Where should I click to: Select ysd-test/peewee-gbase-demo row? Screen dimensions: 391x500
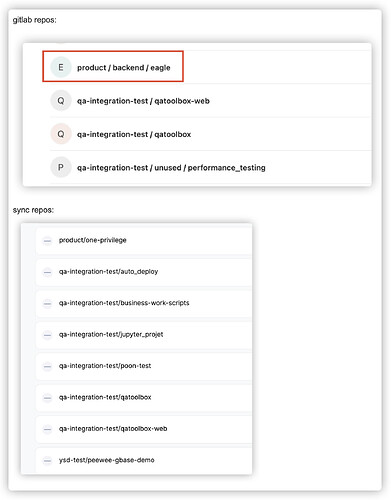[144, 460]
